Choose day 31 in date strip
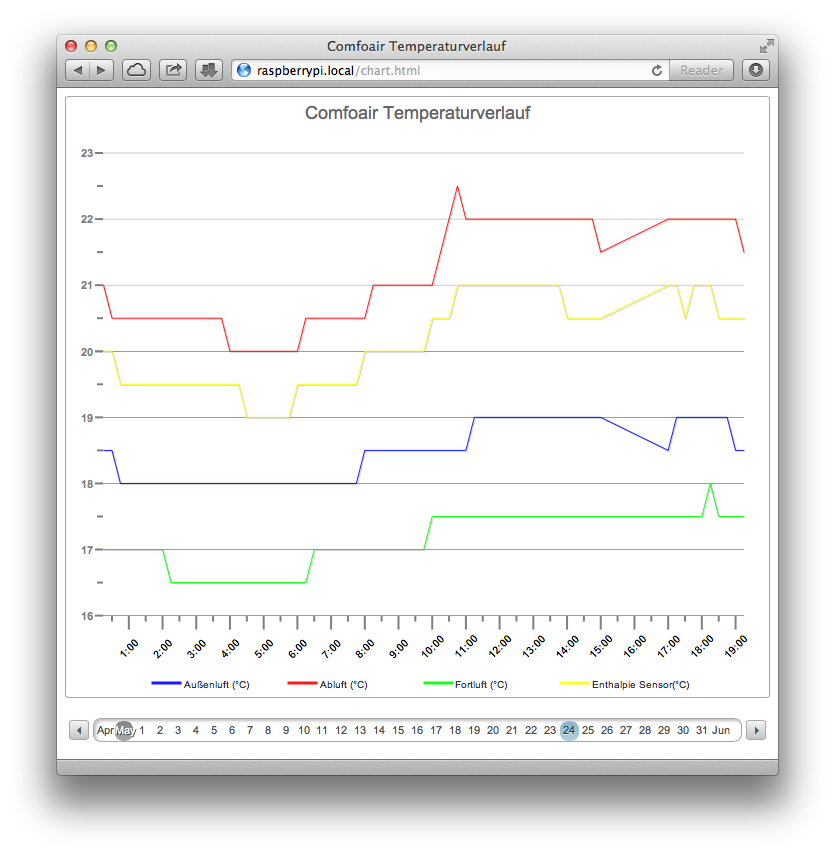The image size is (835, 854). coord(702,730)
